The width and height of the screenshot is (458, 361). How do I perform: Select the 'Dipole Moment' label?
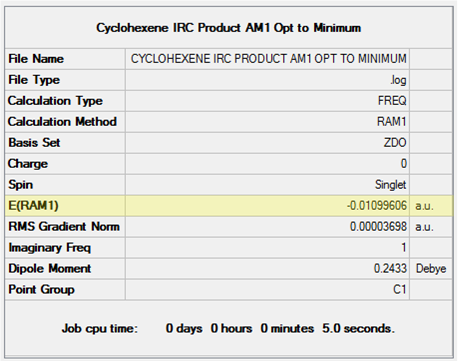click(50, 269)
